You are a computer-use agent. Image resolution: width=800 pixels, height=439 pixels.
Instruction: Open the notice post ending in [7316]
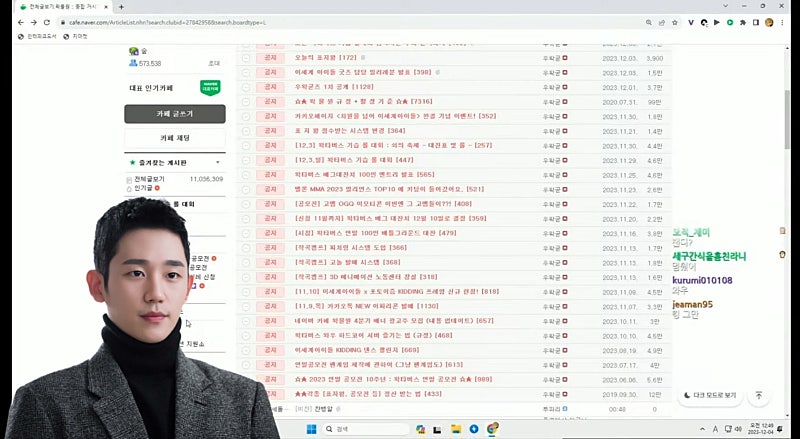(363, 102)
